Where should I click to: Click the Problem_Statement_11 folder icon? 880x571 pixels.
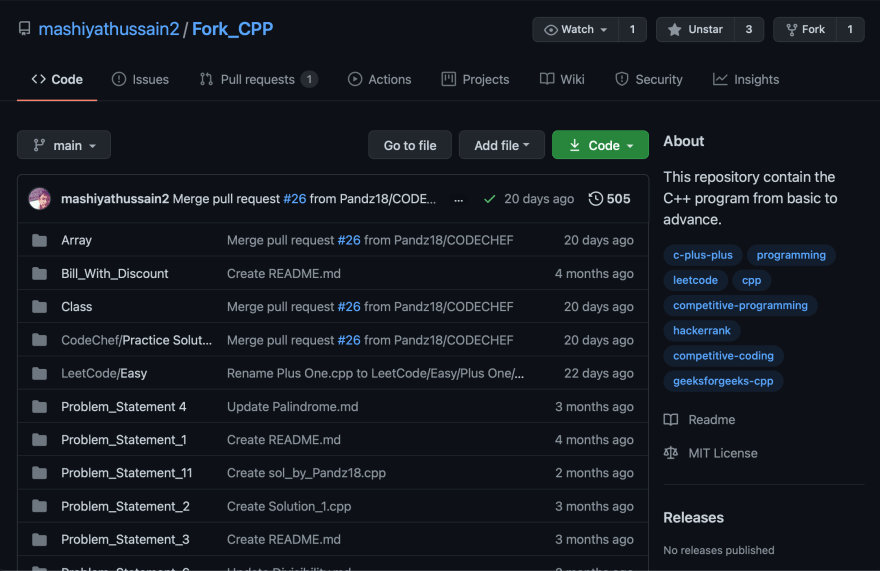(39, 473)
